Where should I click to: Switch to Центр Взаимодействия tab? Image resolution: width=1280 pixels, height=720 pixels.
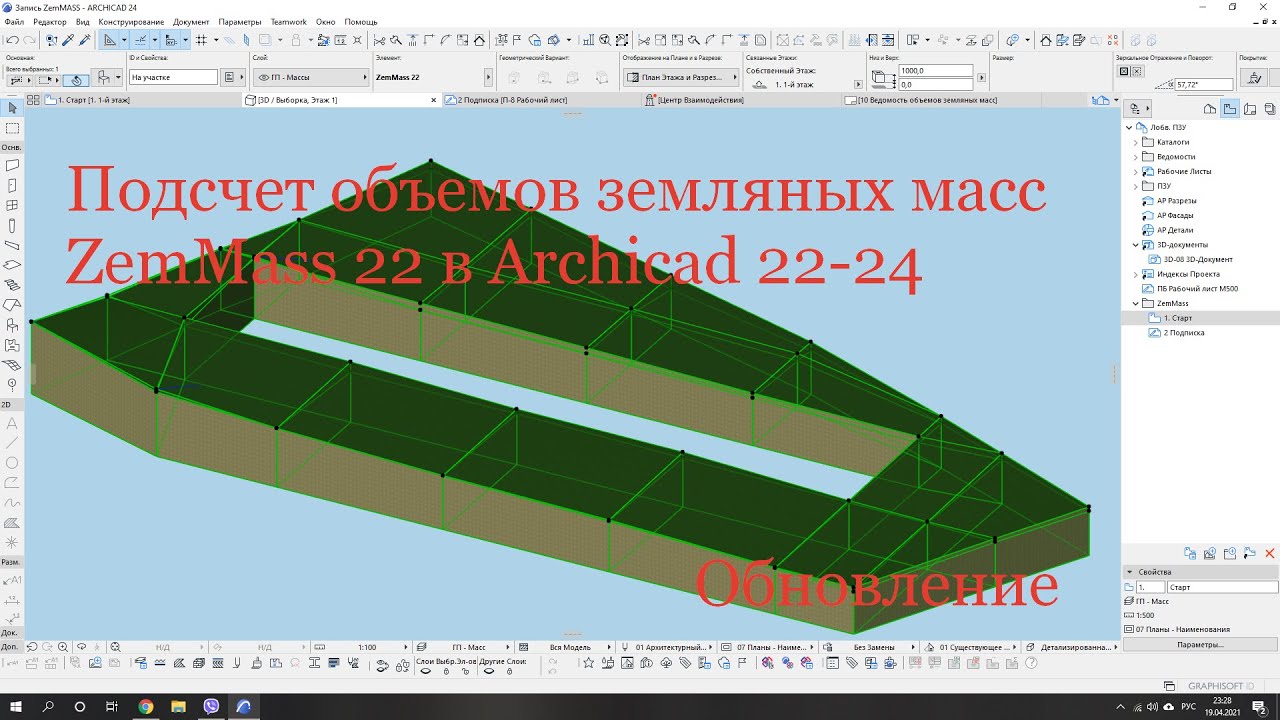(x=742, y=100)
